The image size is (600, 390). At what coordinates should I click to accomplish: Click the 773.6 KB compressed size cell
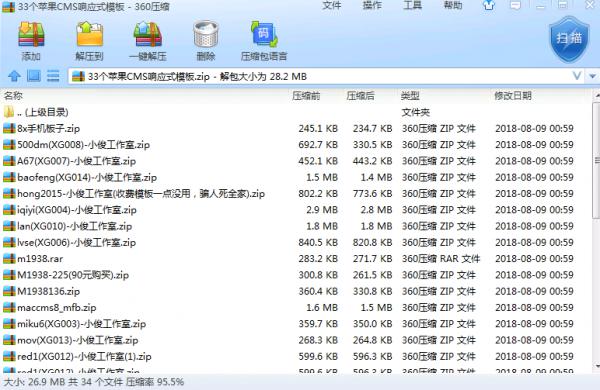[x=372, y=194]
